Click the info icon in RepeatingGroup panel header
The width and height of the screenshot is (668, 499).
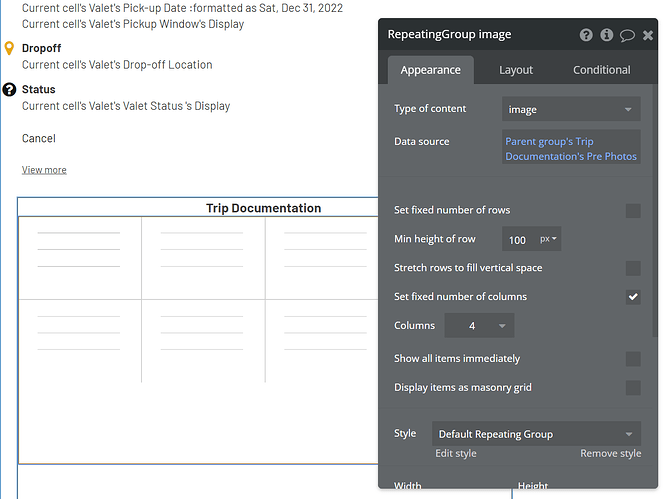coord(606,35)
